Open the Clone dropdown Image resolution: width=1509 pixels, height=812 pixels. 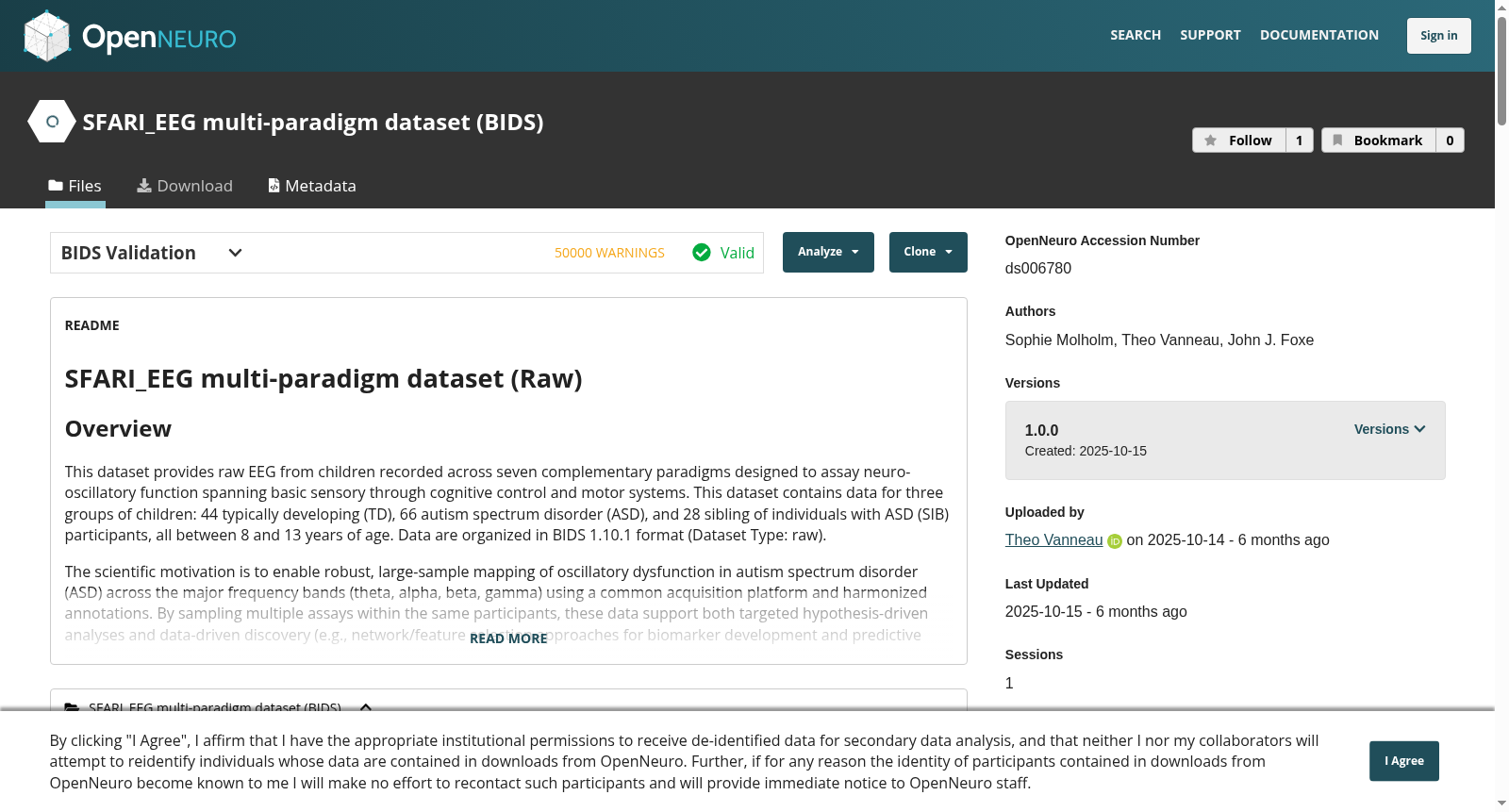pos(928,252)
